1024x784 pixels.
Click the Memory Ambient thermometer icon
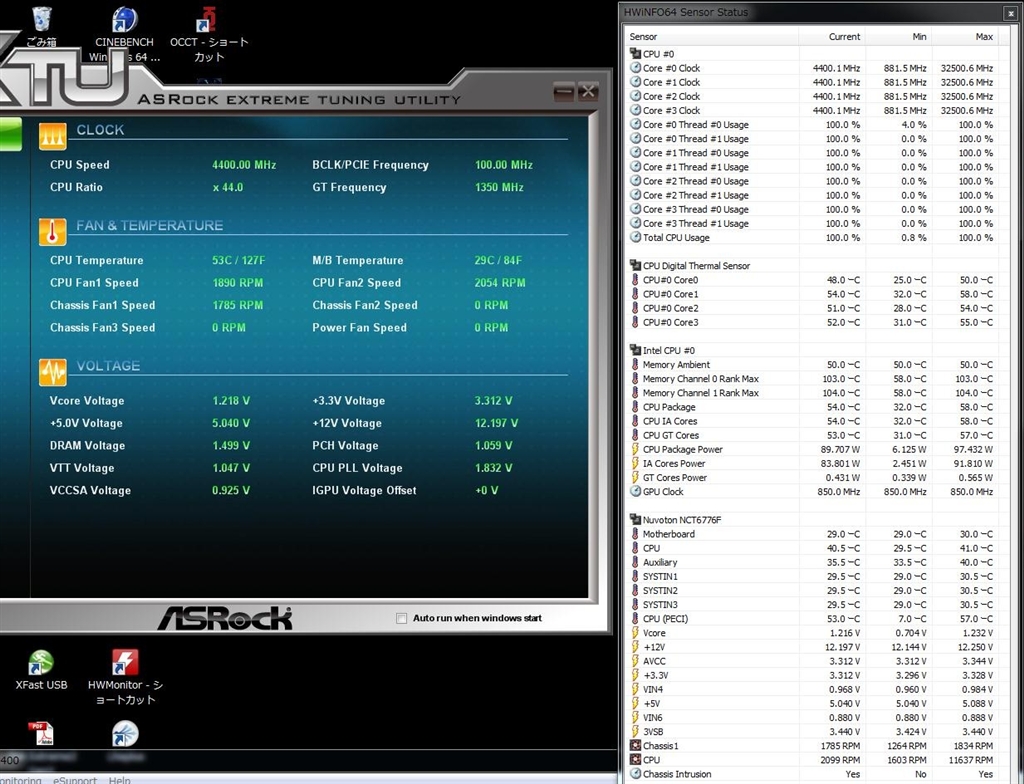coord(635,365)
